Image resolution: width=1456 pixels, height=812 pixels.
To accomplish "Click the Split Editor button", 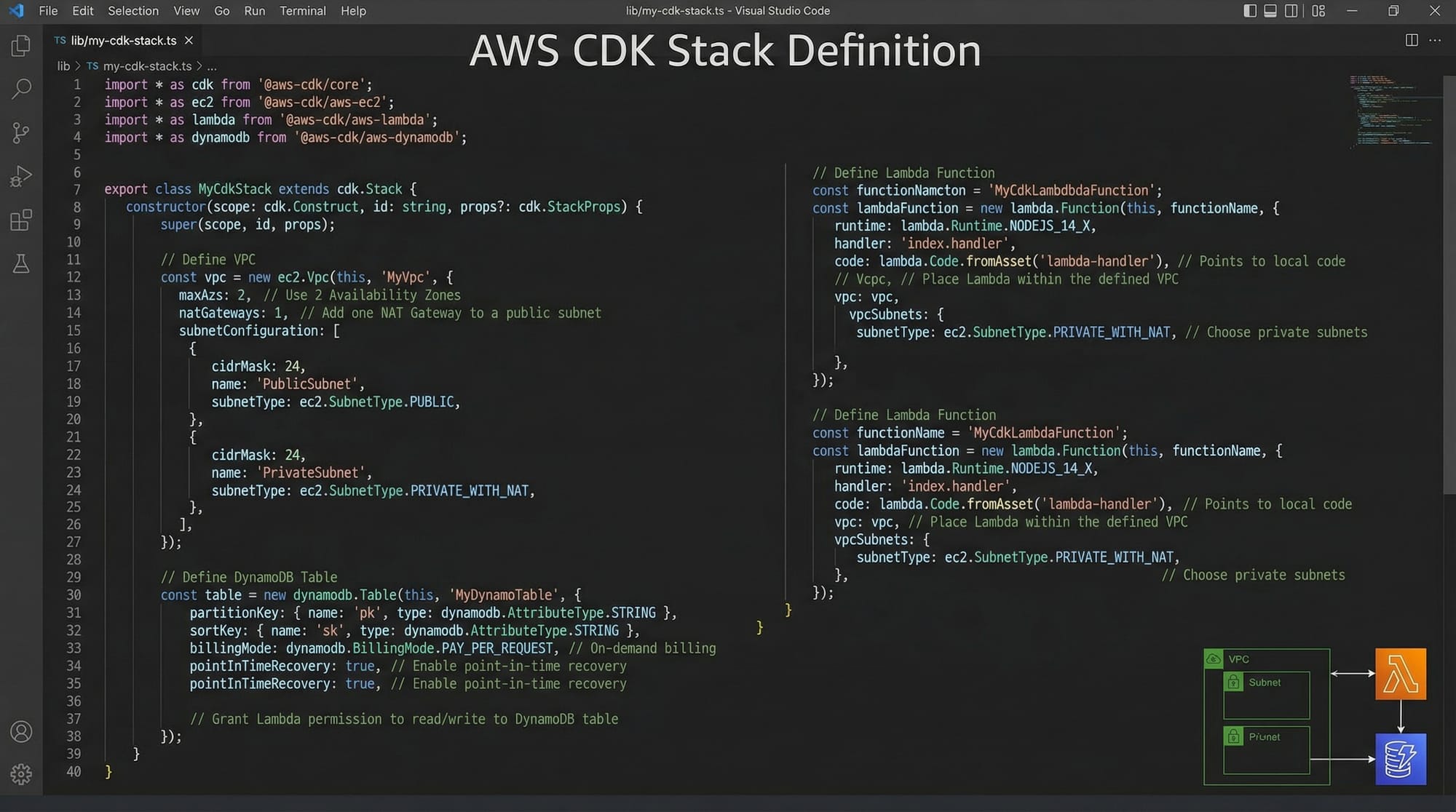I will click(1411, 40).
